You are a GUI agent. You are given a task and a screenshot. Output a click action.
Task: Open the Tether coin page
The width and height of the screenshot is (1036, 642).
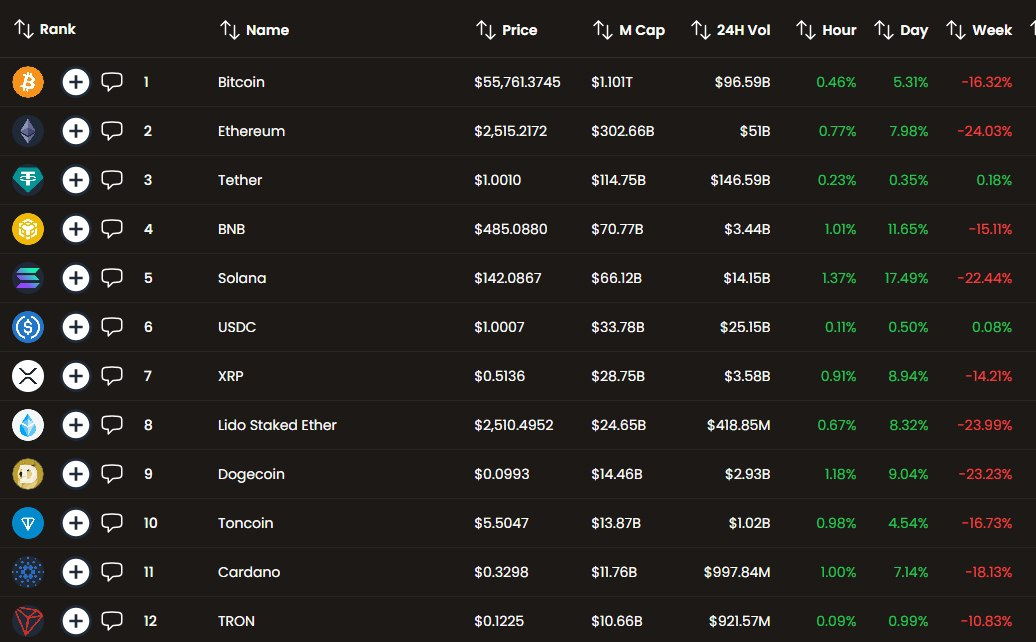(x=240, y=180)
